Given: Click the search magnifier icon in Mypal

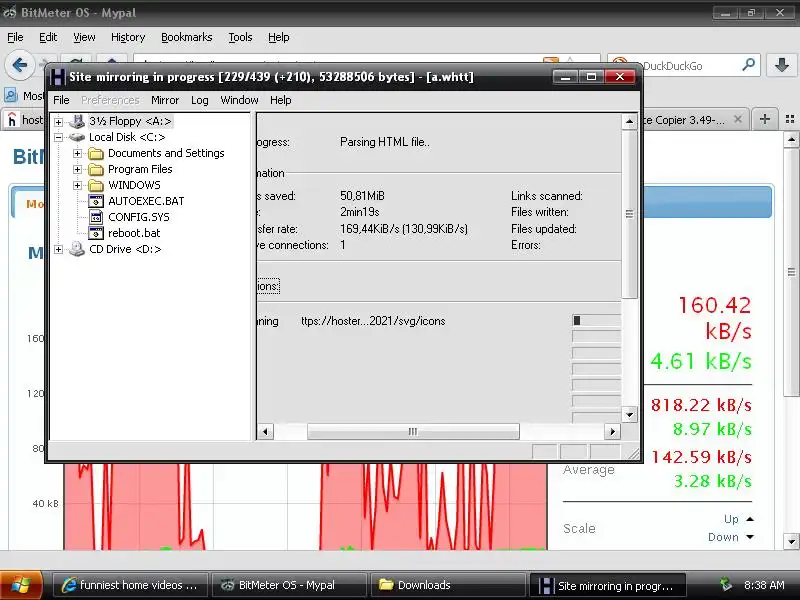Looking at the screenshot, I should point(748,65).
